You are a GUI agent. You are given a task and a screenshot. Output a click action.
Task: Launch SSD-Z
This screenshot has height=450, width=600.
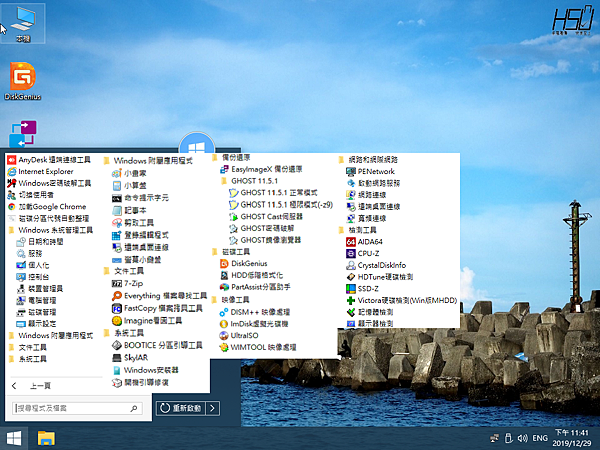pyautogui.click(x=362, y=289)
